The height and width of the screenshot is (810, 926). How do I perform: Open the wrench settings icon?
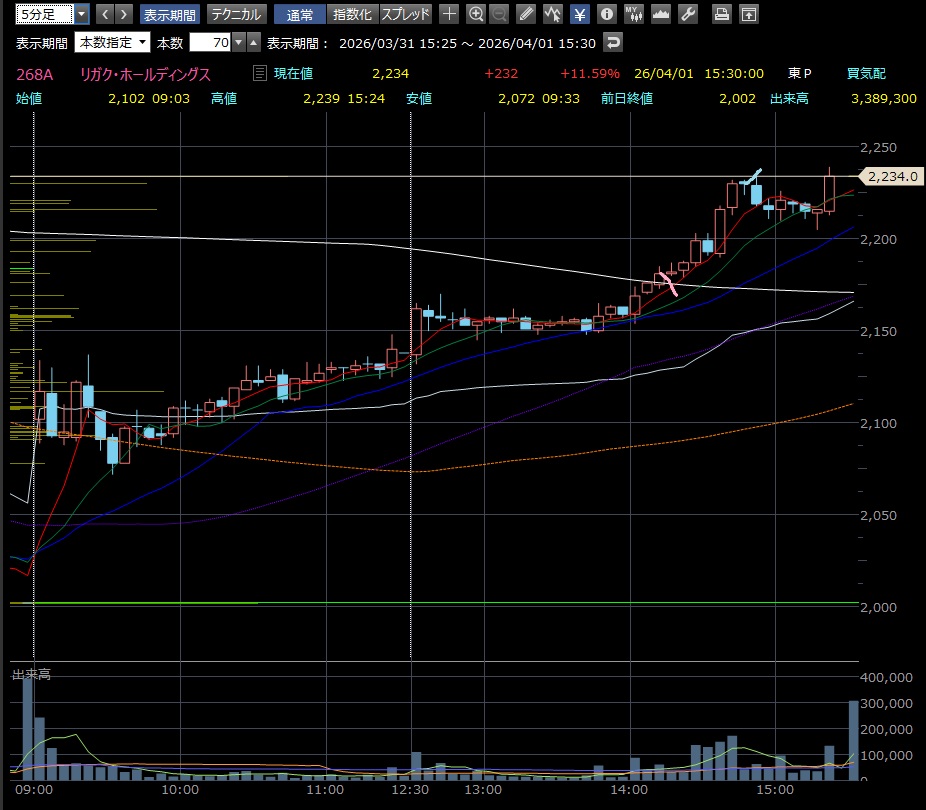tap(687, 14)
